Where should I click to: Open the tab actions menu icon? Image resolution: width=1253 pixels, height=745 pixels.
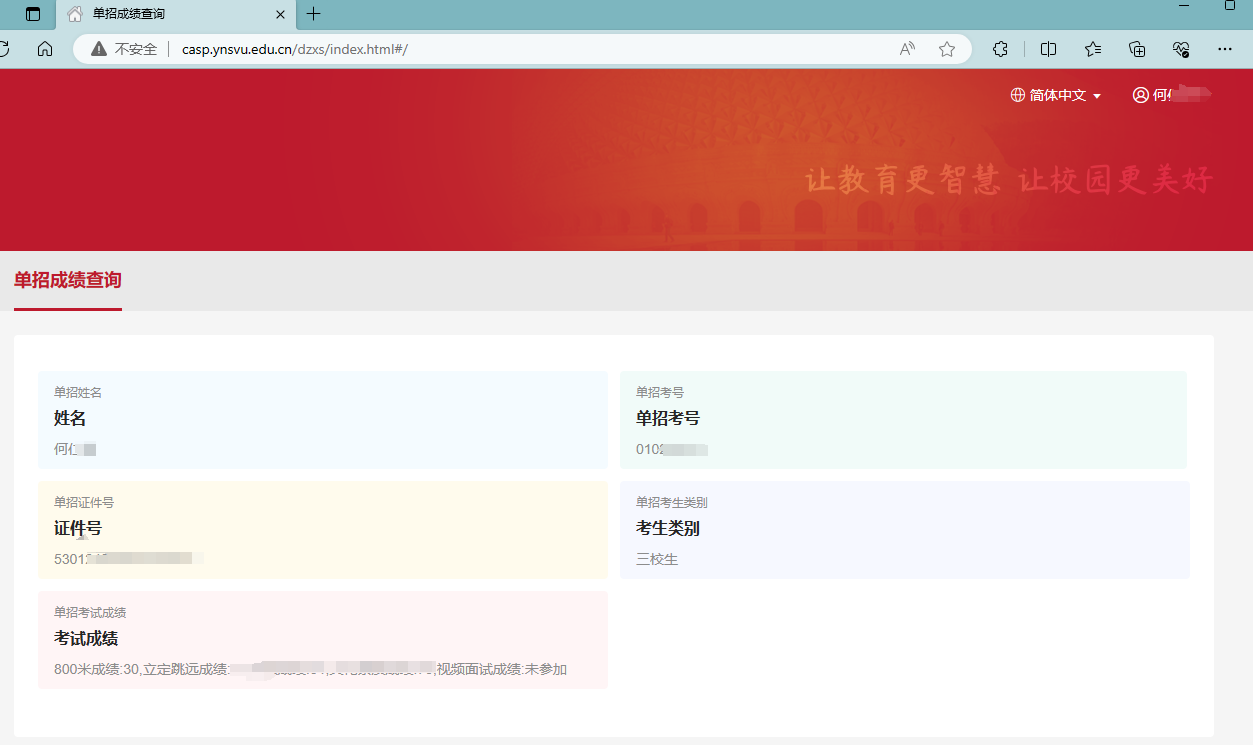pyautogui.click(x=33, y=14)
